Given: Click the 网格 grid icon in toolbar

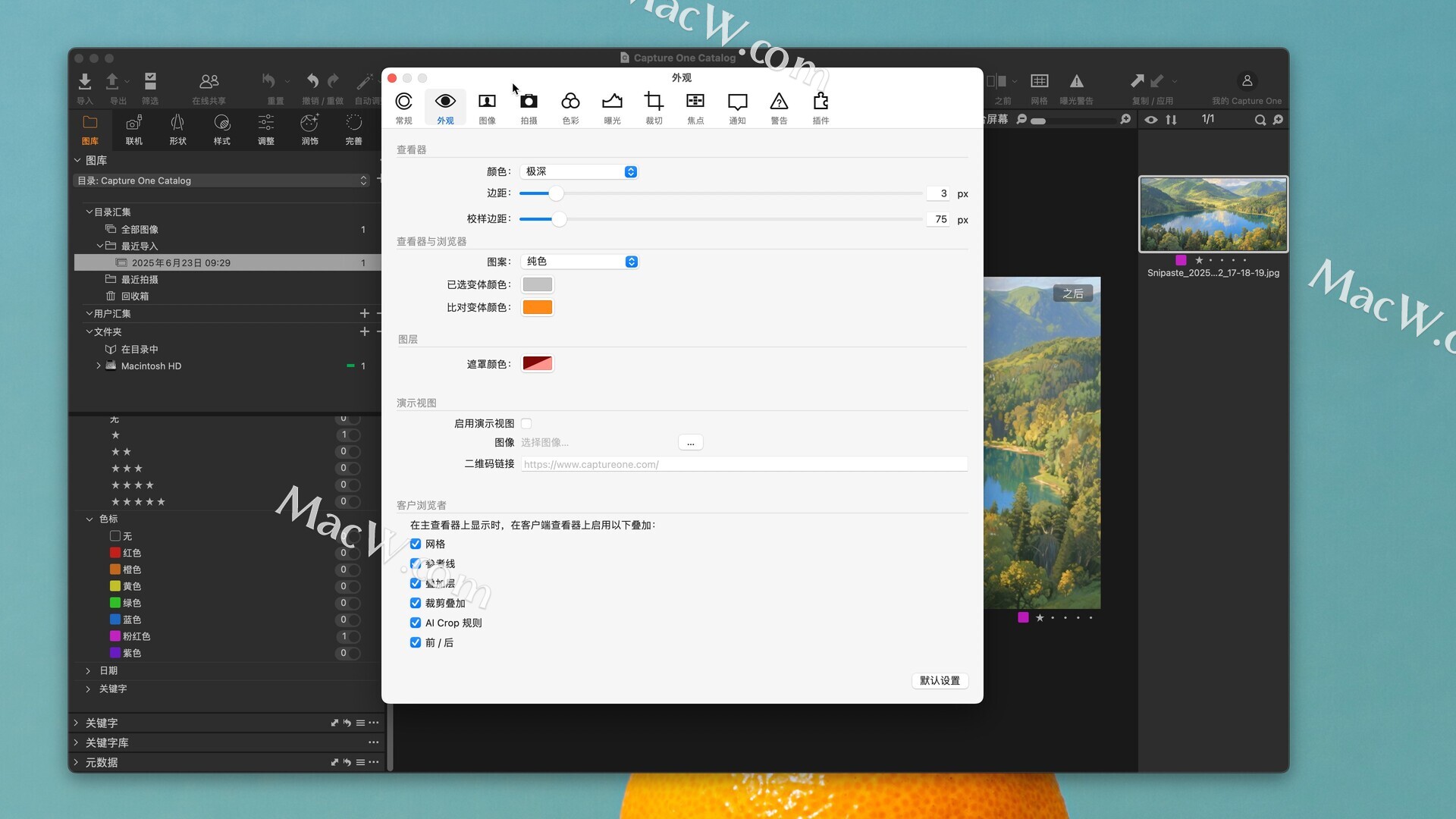Looking at the screenshot, I should (1040, 81).
